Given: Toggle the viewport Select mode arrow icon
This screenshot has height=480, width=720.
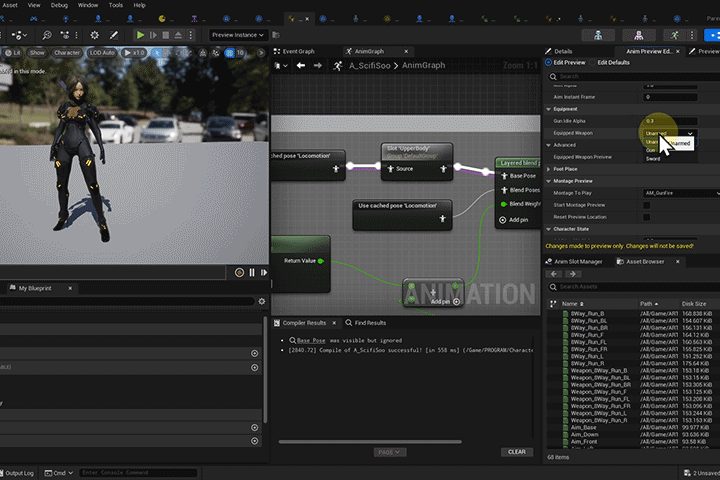Looking at the screenshot, I should [157, 53].
